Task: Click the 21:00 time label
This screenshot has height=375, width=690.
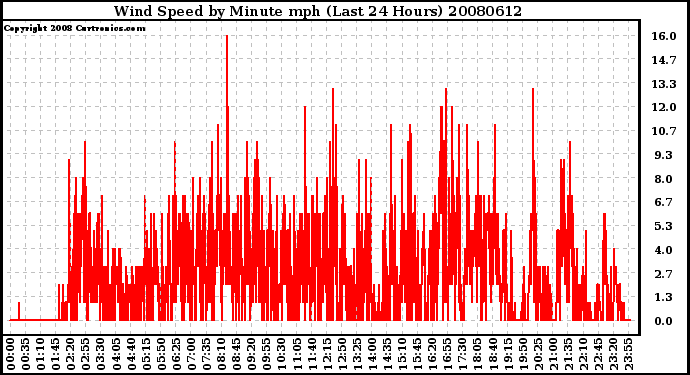Action: coord(553,355)
